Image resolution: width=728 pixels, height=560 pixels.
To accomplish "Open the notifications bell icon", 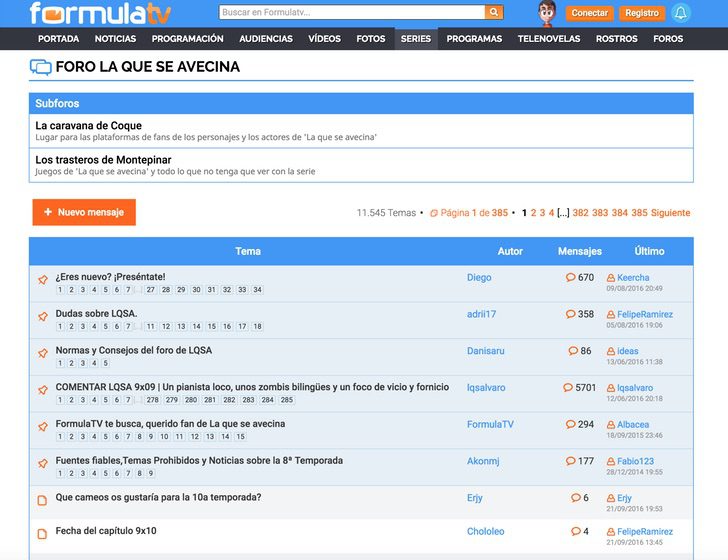I will [x=681, y=13].
